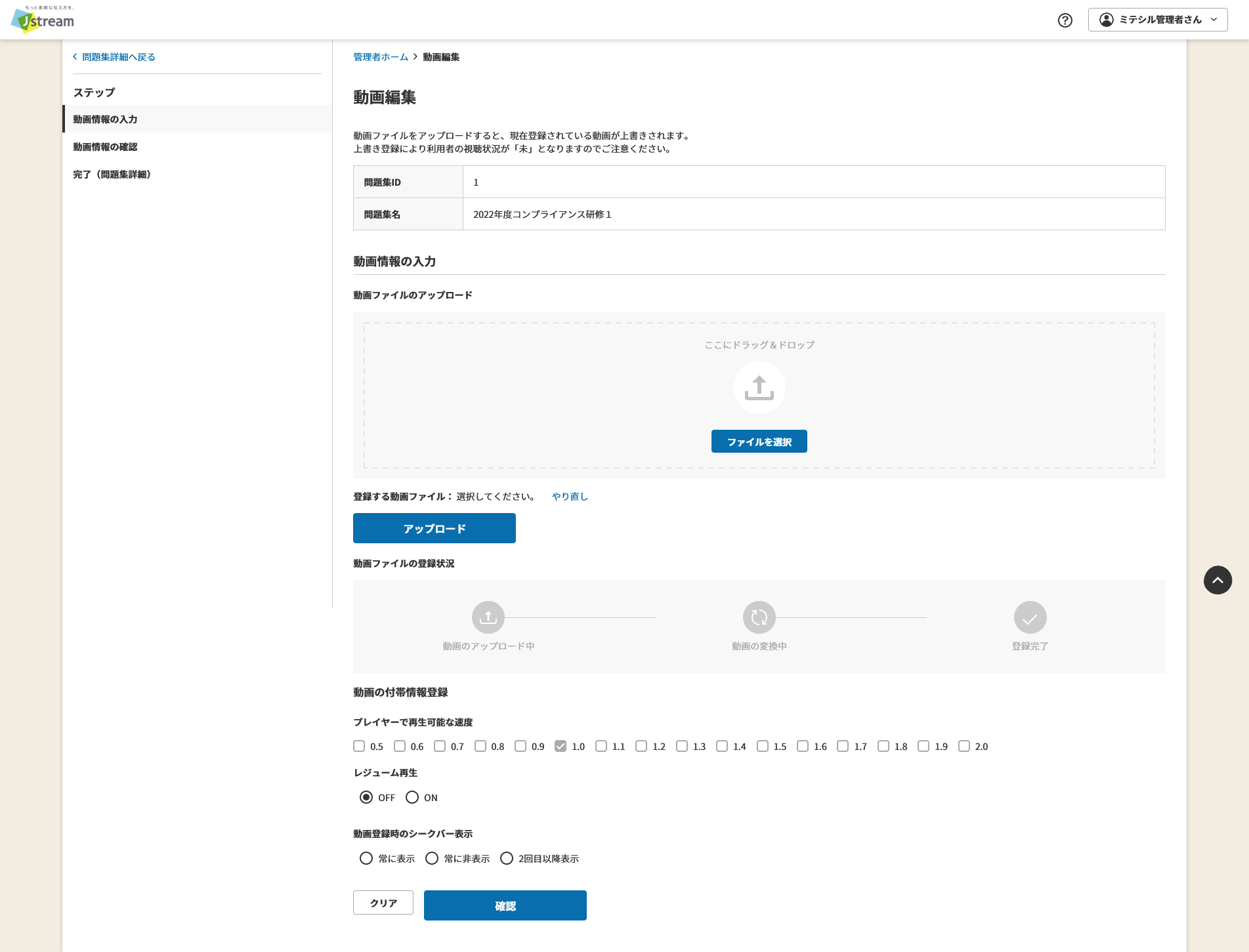Image resolution: width=1249 pixels, height=952 pixels.
Task: Open 管理者ホーム breadcrumb link
Action: 381,57
